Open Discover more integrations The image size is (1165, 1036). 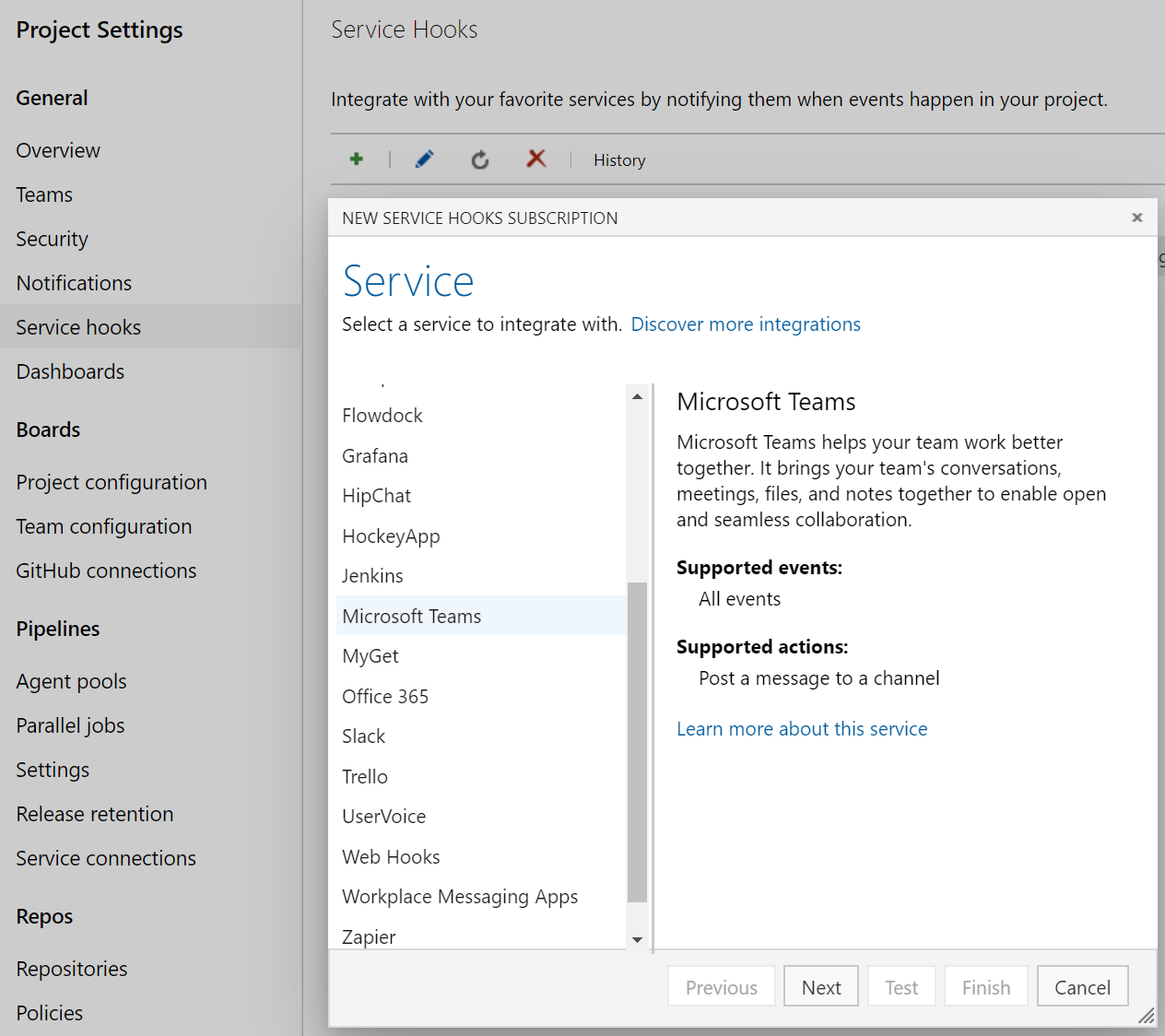coord(745,324)
